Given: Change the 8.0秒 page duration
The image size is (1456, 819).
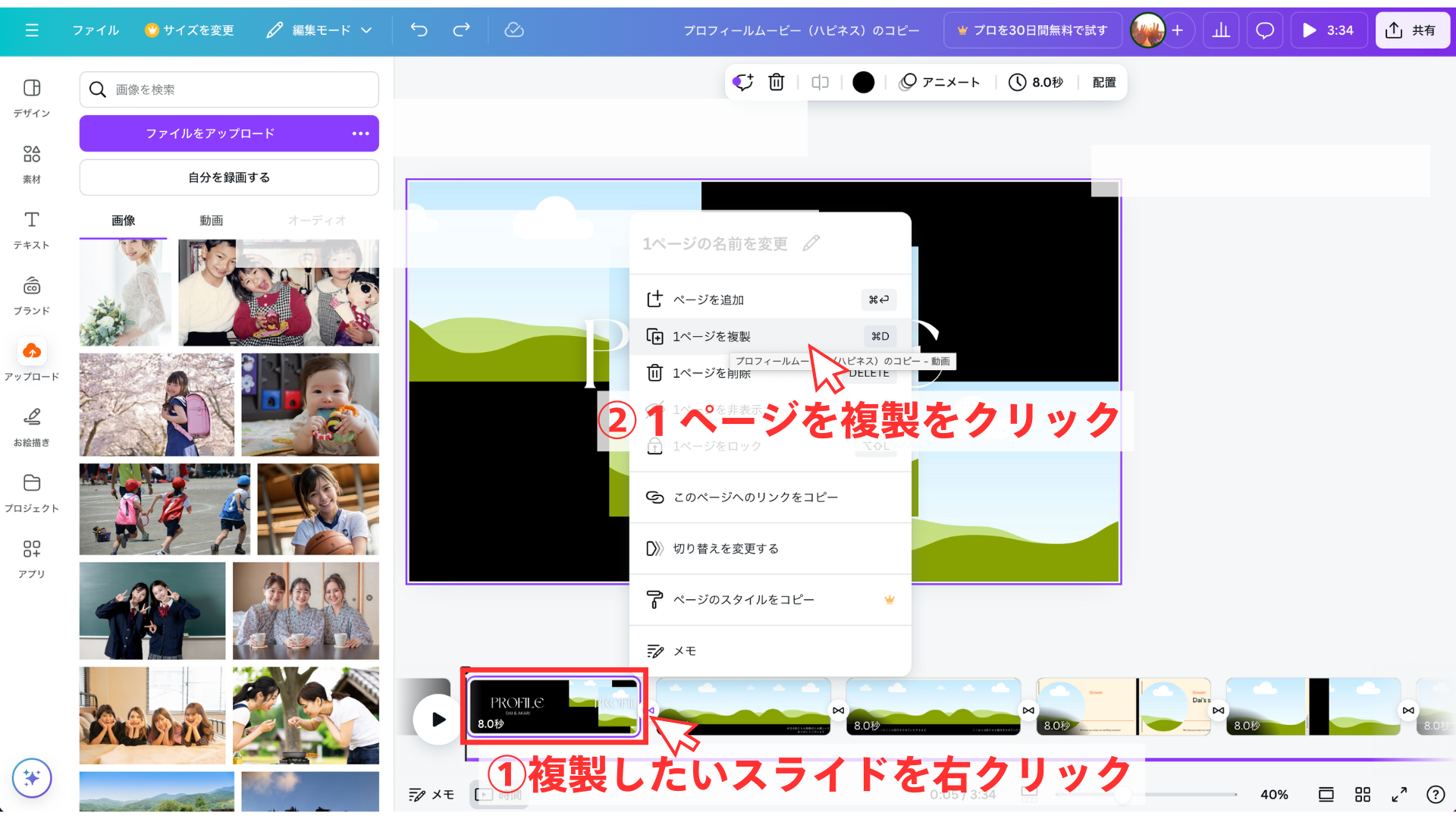Looking at the screenshot, I should 1036,82.
